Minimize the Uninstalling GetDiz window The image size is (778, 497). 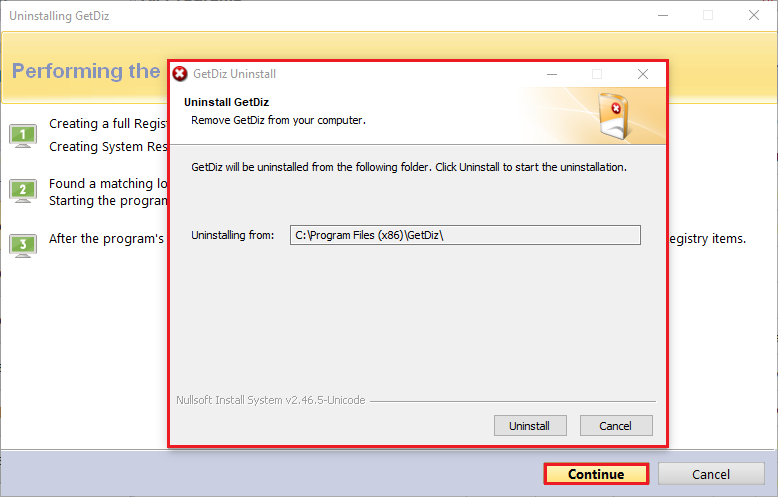[663, 16]
